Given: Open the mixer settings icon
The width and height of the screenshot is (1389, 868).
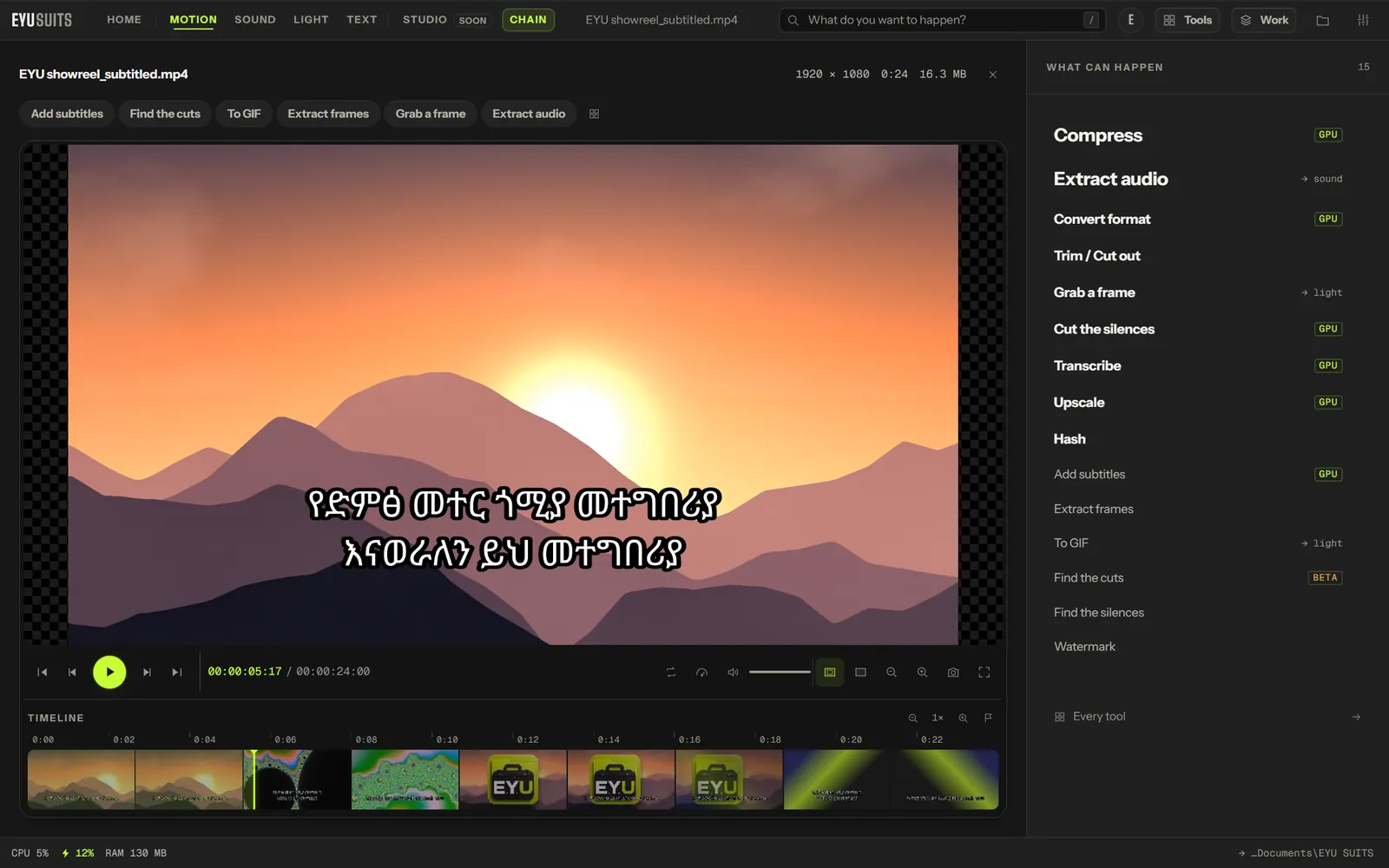Looking at the screenshot, I should click(1363, 20).
